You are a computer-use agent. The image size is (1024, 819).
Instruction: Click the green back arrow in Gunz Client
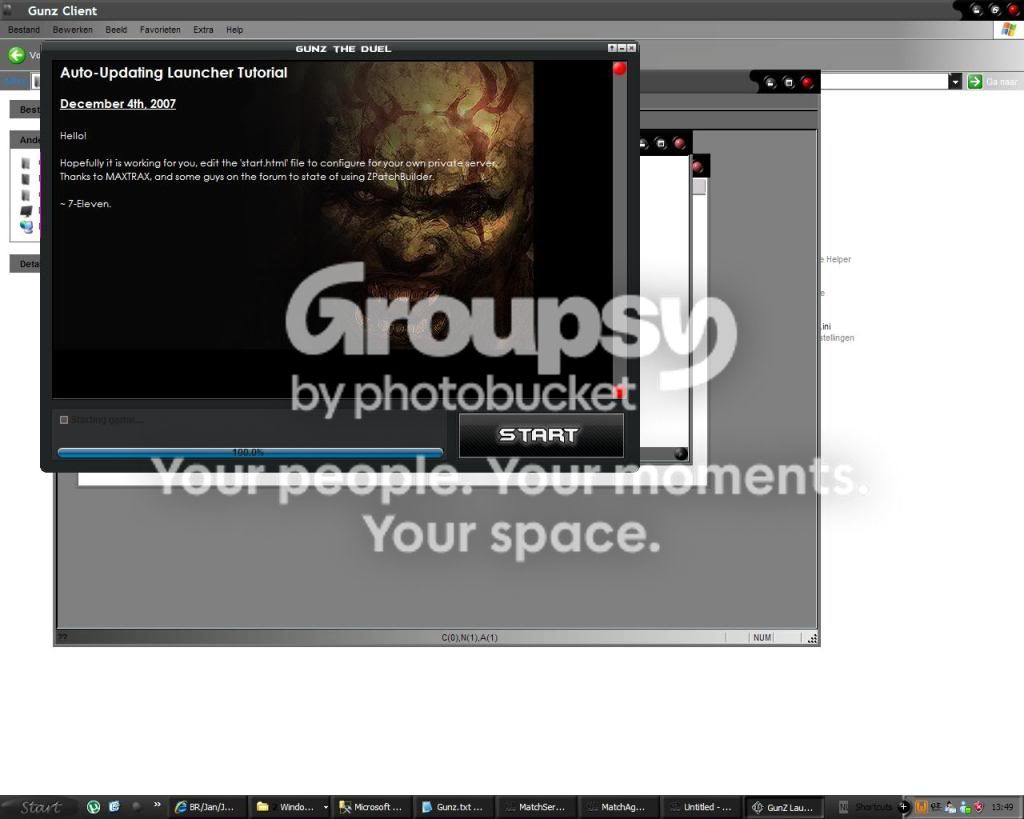tap(17, 56)
